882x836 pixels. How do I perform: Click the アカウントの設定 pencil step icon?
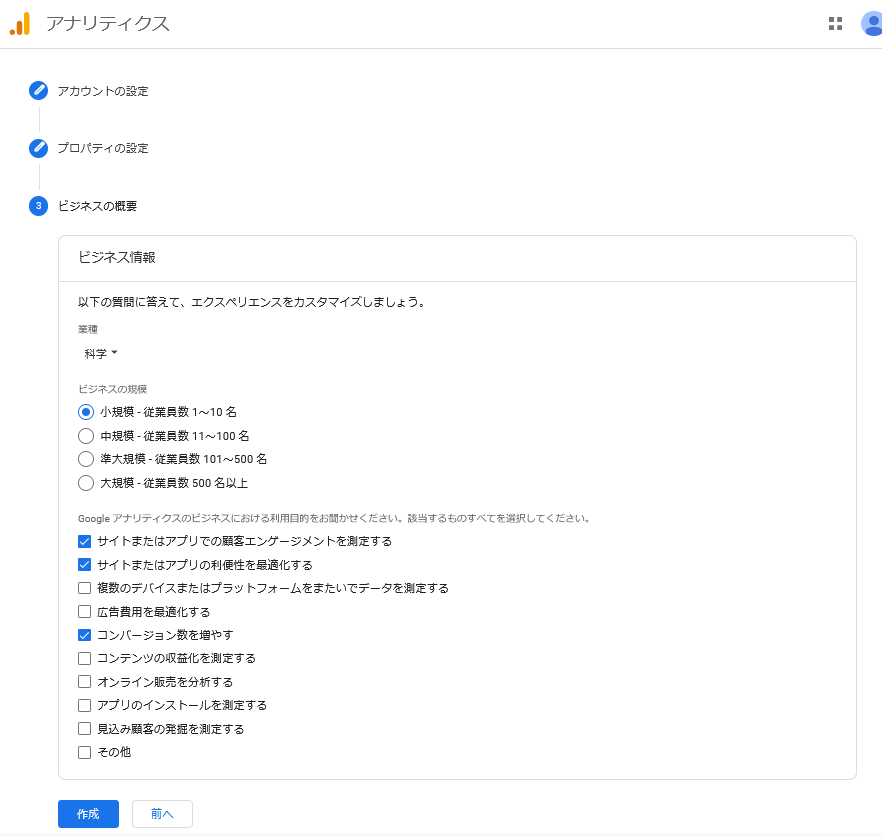pos(38,91)
